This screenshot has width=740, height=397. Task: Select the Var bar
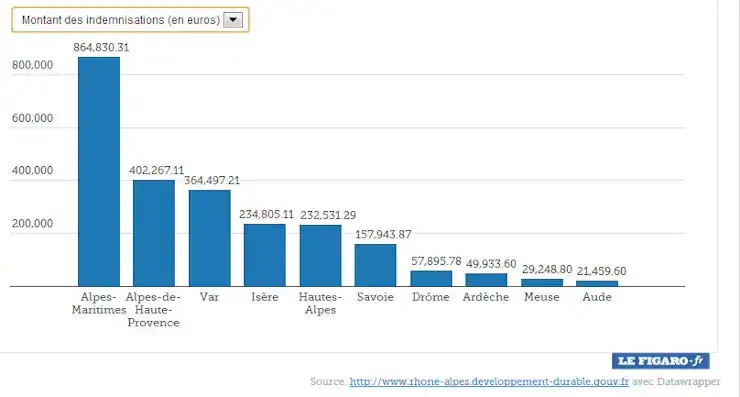(210, 238)
